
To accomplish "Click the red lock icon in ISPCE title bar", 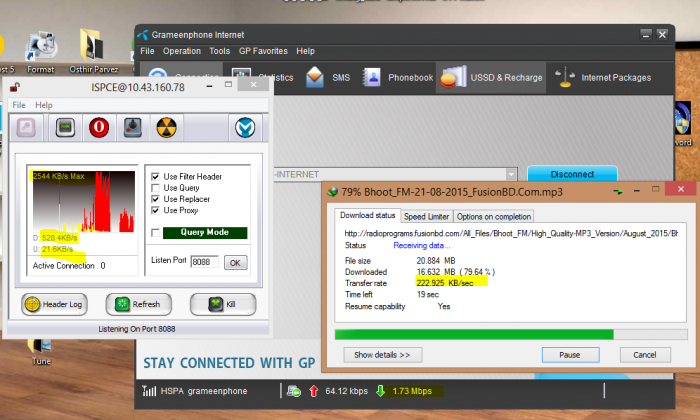I will [15, 87].
